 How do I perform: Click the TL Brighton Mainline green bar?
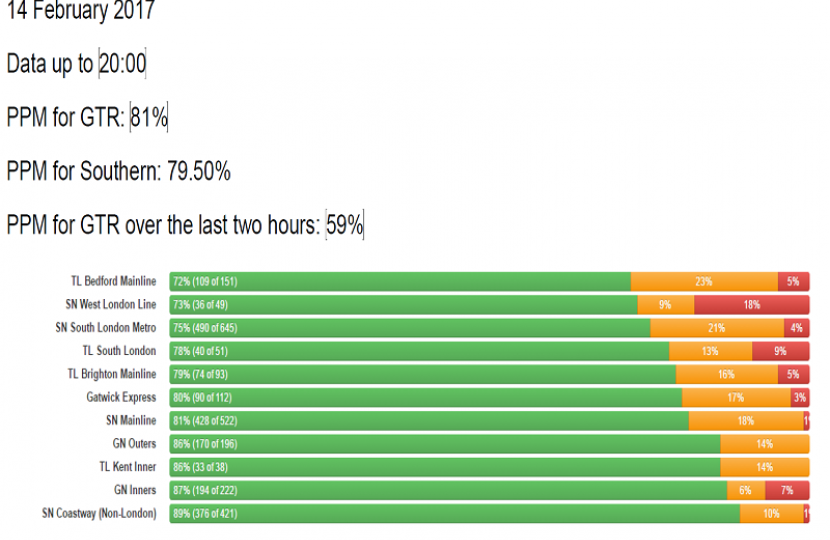(x=422, y=374)
